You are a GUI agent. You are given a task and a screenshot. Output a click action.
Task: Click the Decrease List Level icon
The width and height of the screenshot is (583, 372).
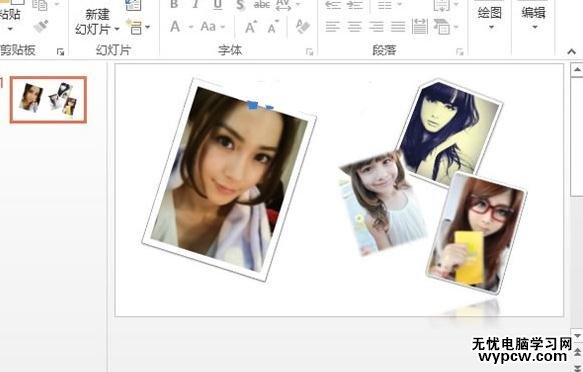tap(333, 4)
